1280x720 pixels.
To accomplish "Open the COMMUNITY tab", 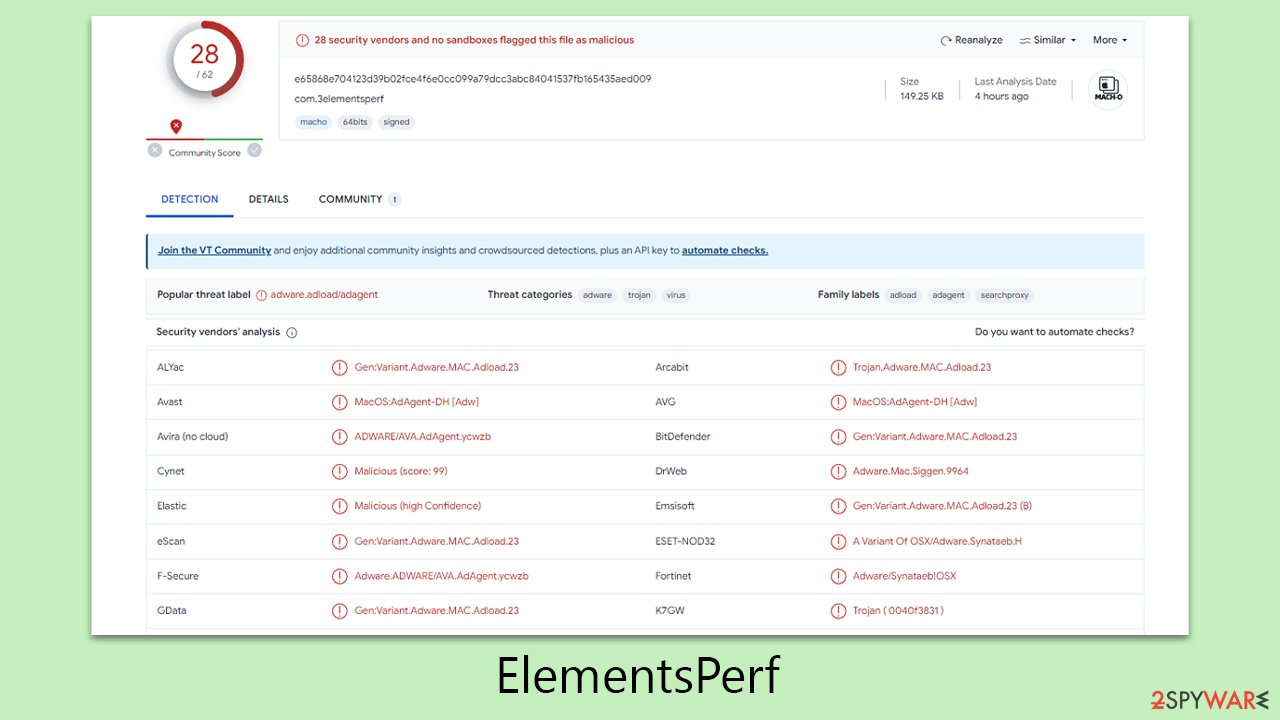I will (x=350, y=199).
